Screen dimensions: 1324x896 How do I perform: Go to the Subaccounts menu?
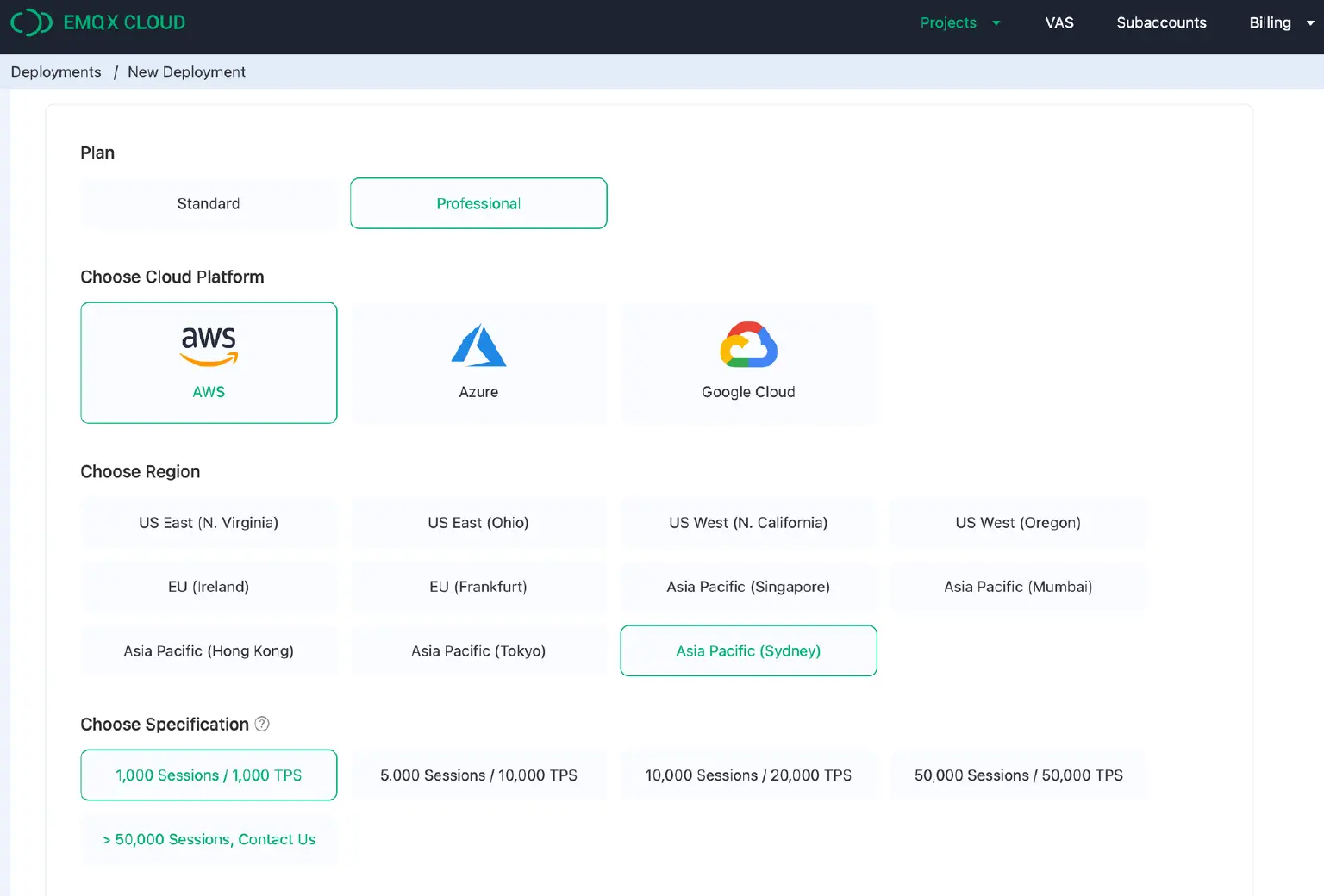tap(1161, 23)
